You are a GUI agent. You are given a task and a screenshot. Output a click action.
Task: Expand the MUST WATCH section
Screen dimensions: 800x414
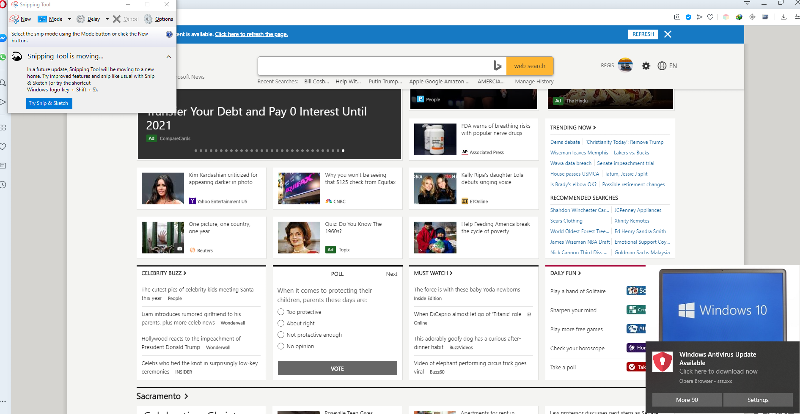433,273
